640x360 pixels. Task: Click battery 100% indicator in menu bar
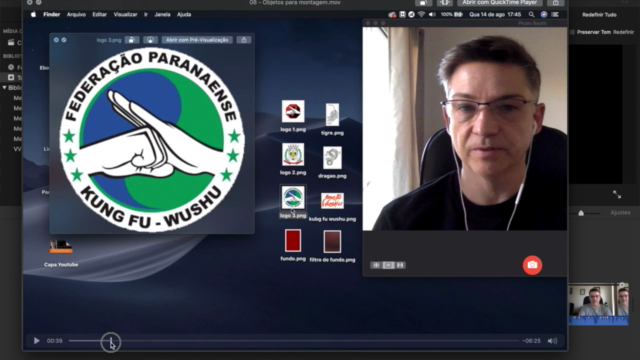point(451,14)
